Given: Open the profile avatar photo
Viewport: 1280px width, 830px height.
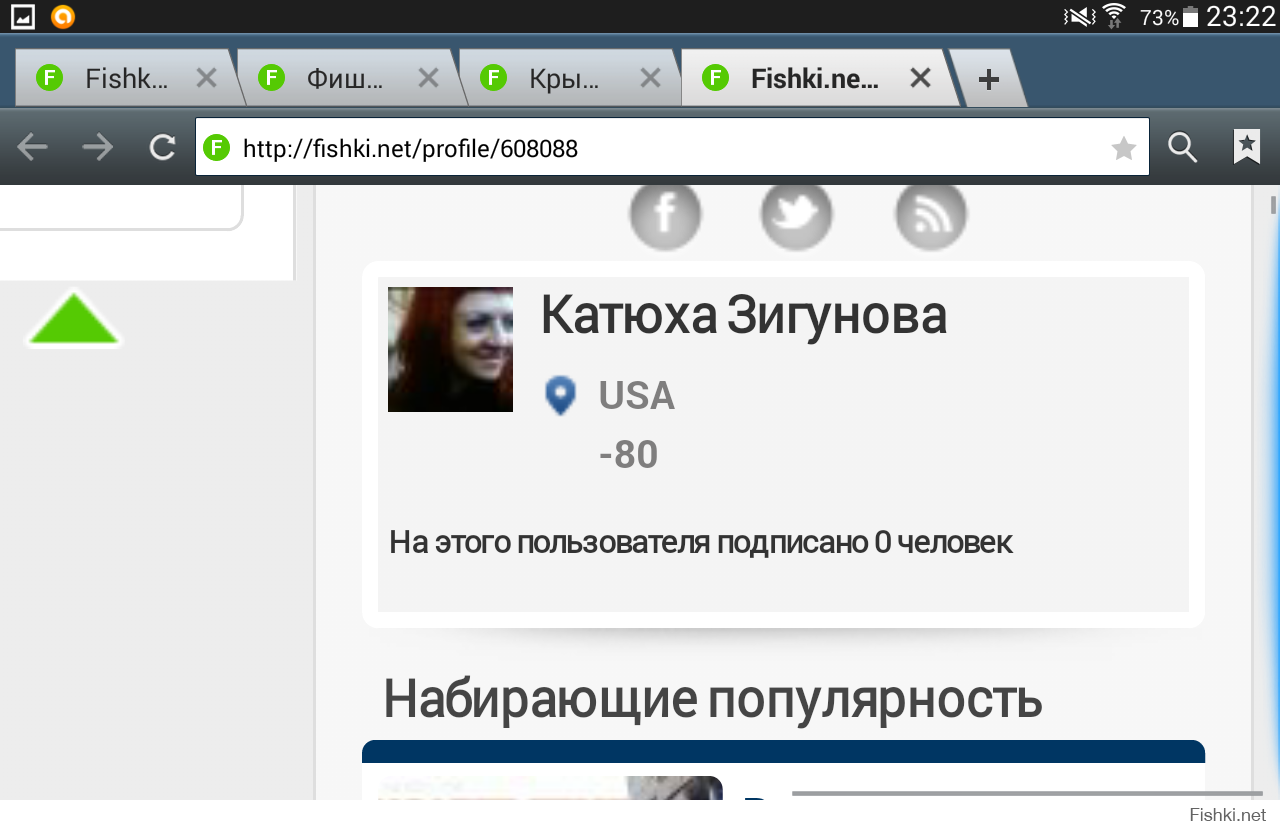Looking at the screenshot, I should pyautogui.click(x=450, y=349).
